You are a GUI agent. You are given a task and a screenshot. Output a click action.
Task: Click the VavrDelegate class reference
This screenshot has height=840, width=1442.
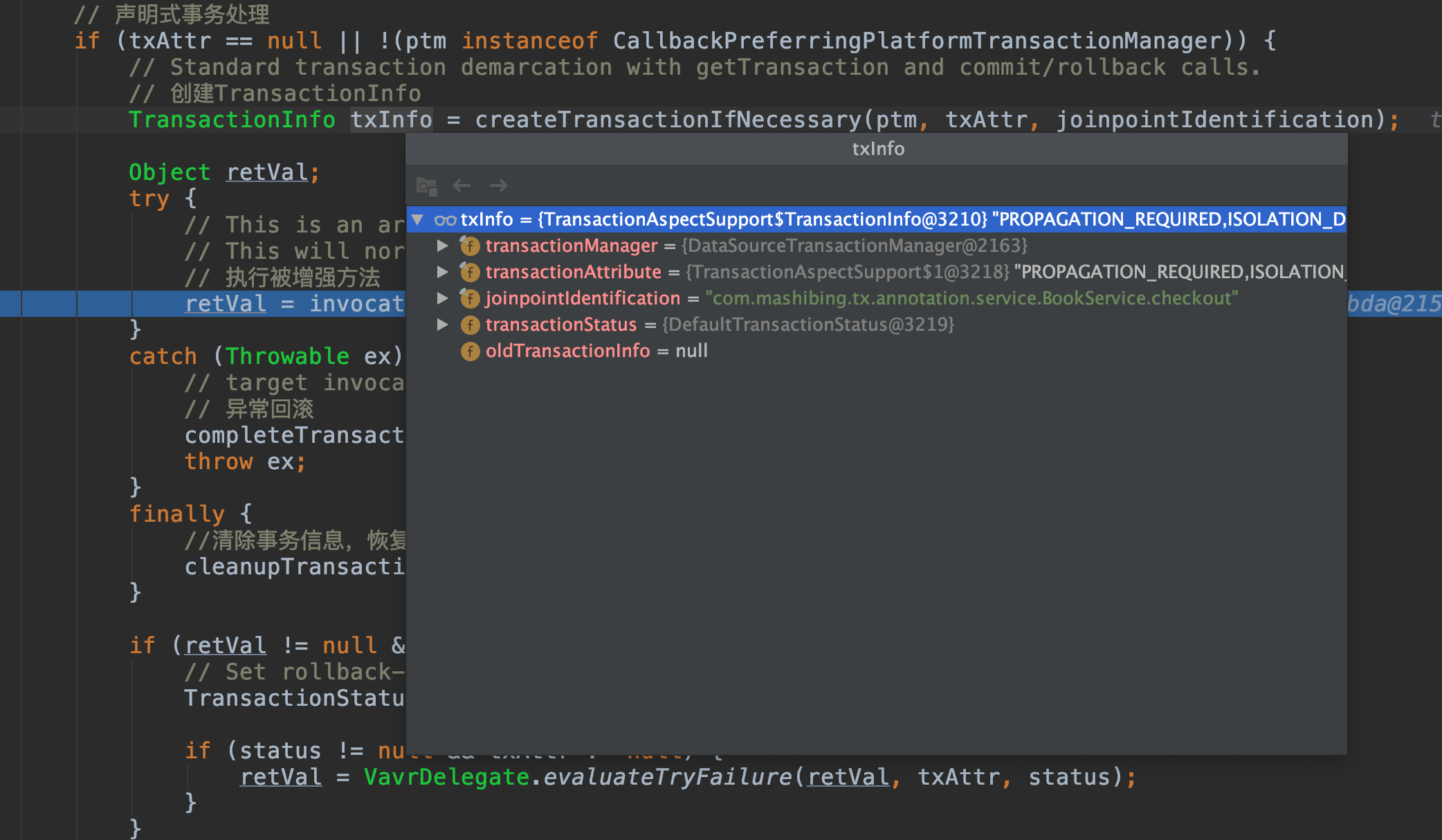click(x=446, y=777)
